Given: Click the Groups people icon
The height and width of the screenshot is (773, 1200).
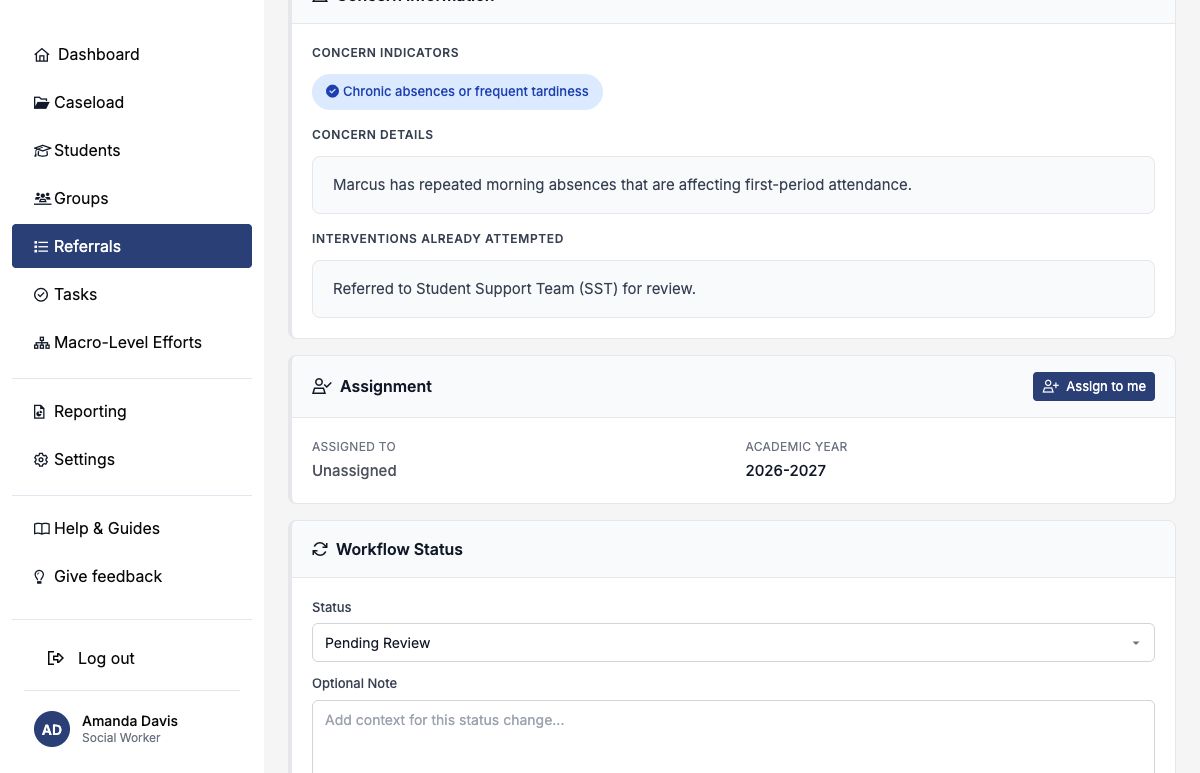Looking at the screenshot, I should (x=42, y=199).
